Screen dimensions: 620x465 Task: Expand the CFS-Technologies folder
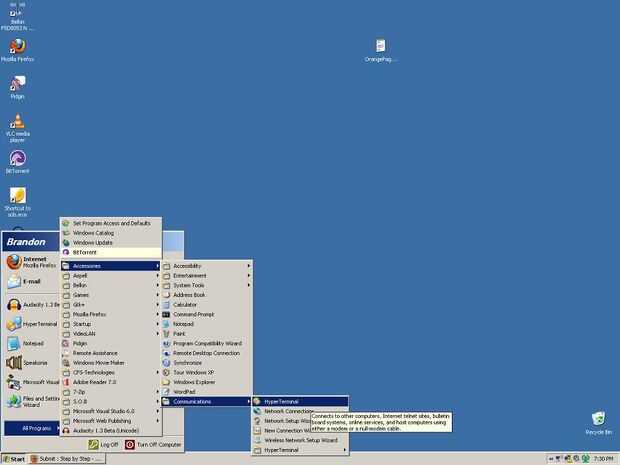[x=111, y=372]
